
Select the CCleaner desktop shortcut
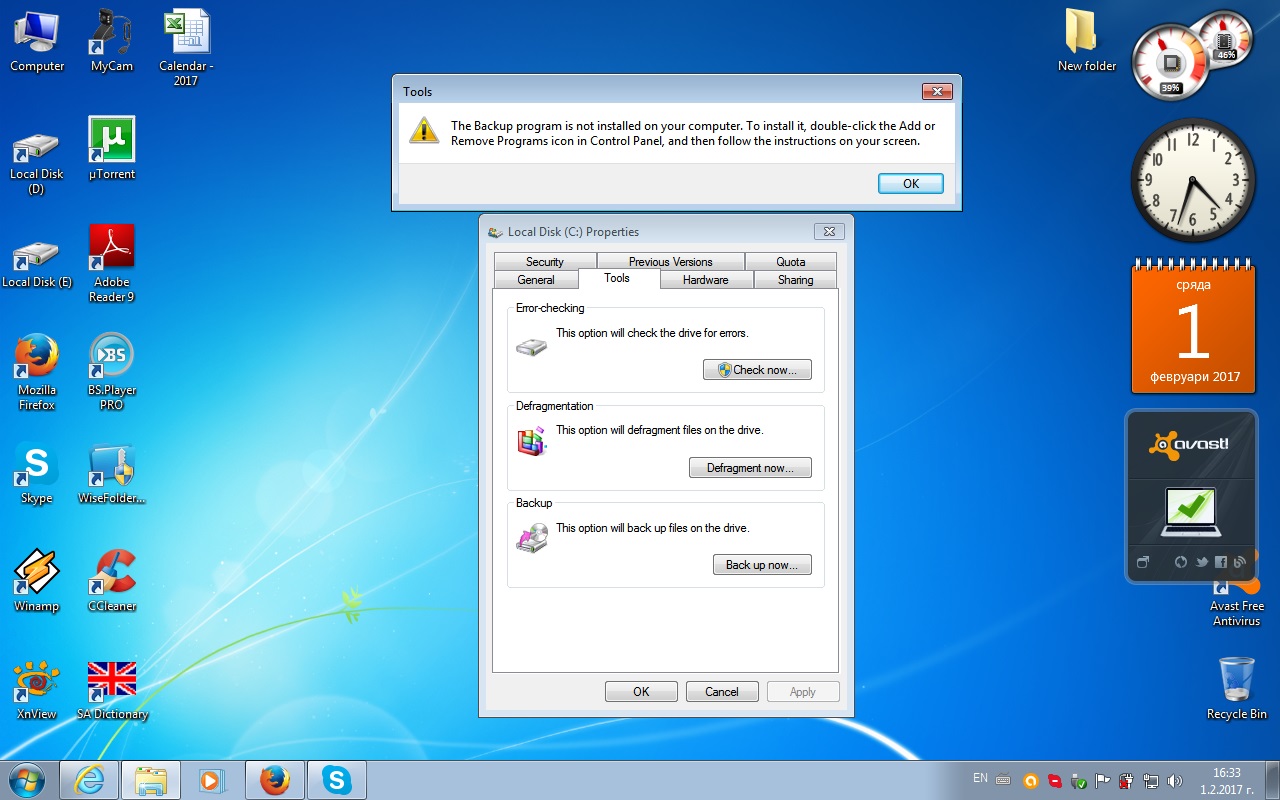[x=112, y=580]
